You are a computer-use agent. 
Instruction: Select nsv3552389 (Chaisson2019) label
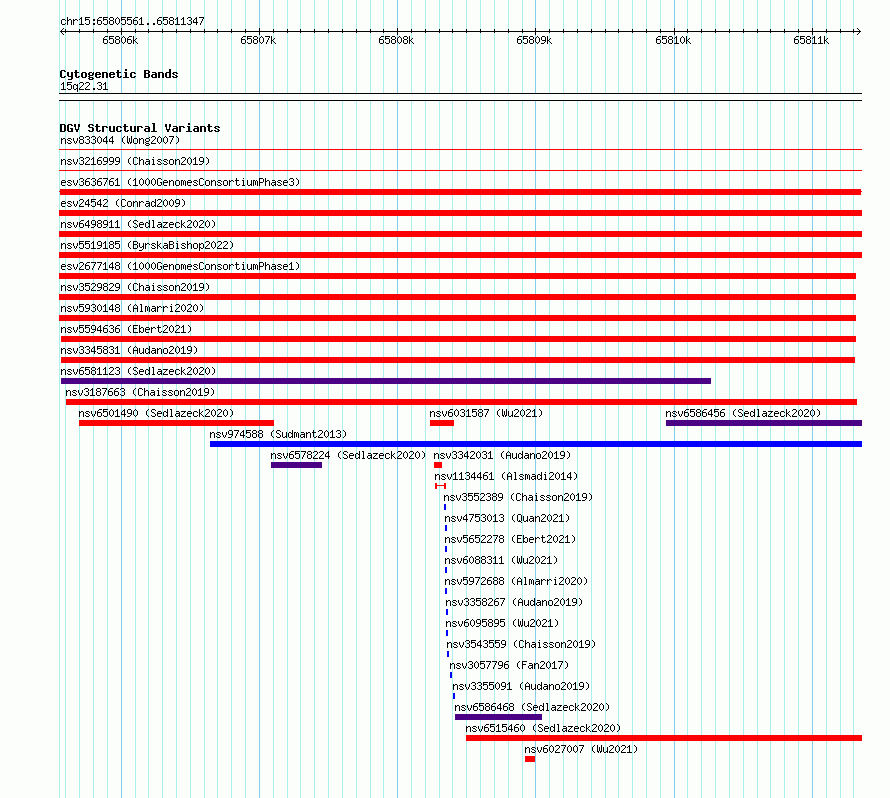pos(518,497)
